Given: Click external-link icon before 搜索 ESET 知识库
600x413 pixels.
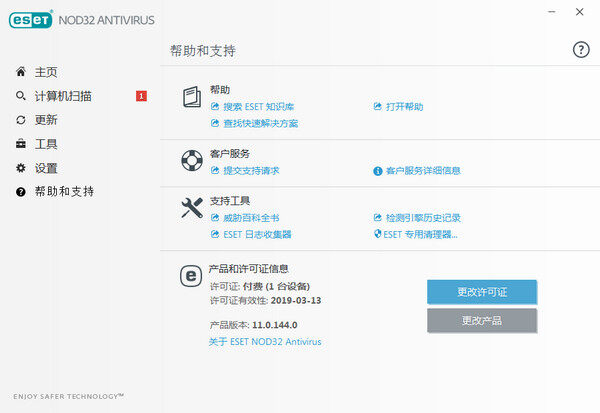Looking at the screenshot, I should pyautogui.click(x=215, y=106).
